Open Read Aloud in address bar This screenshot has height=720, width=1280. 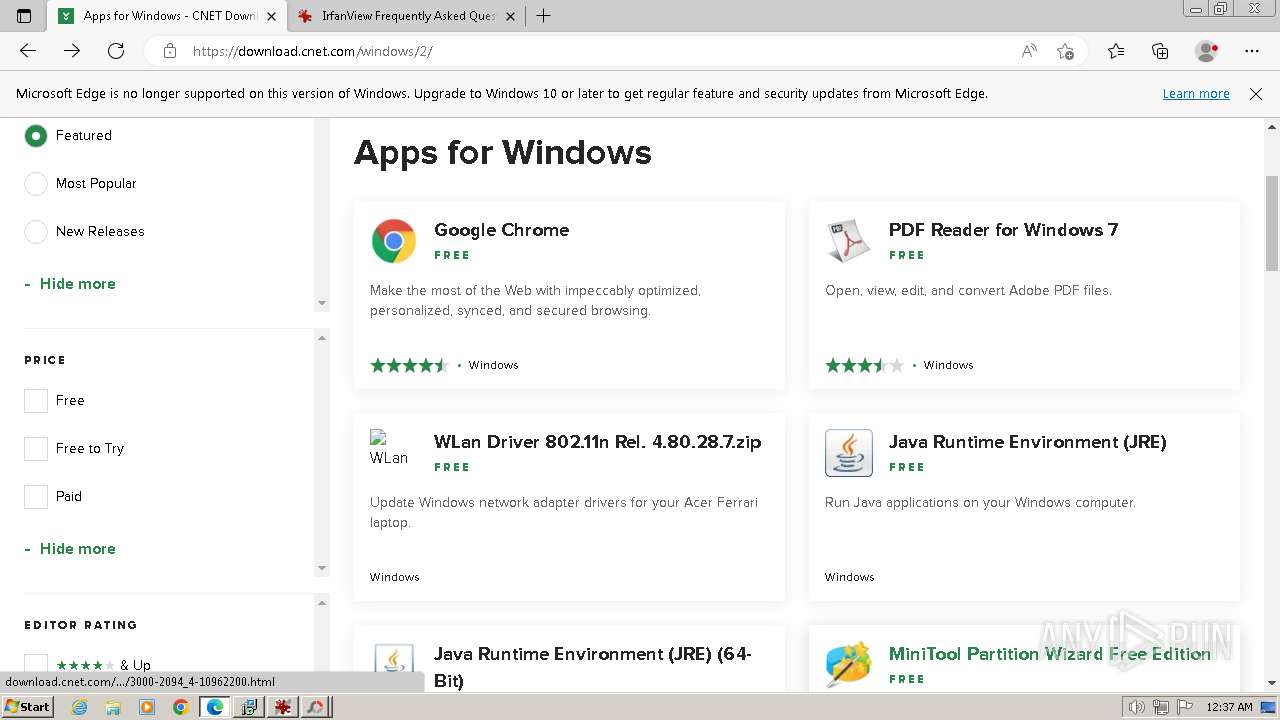(1029, 51)
